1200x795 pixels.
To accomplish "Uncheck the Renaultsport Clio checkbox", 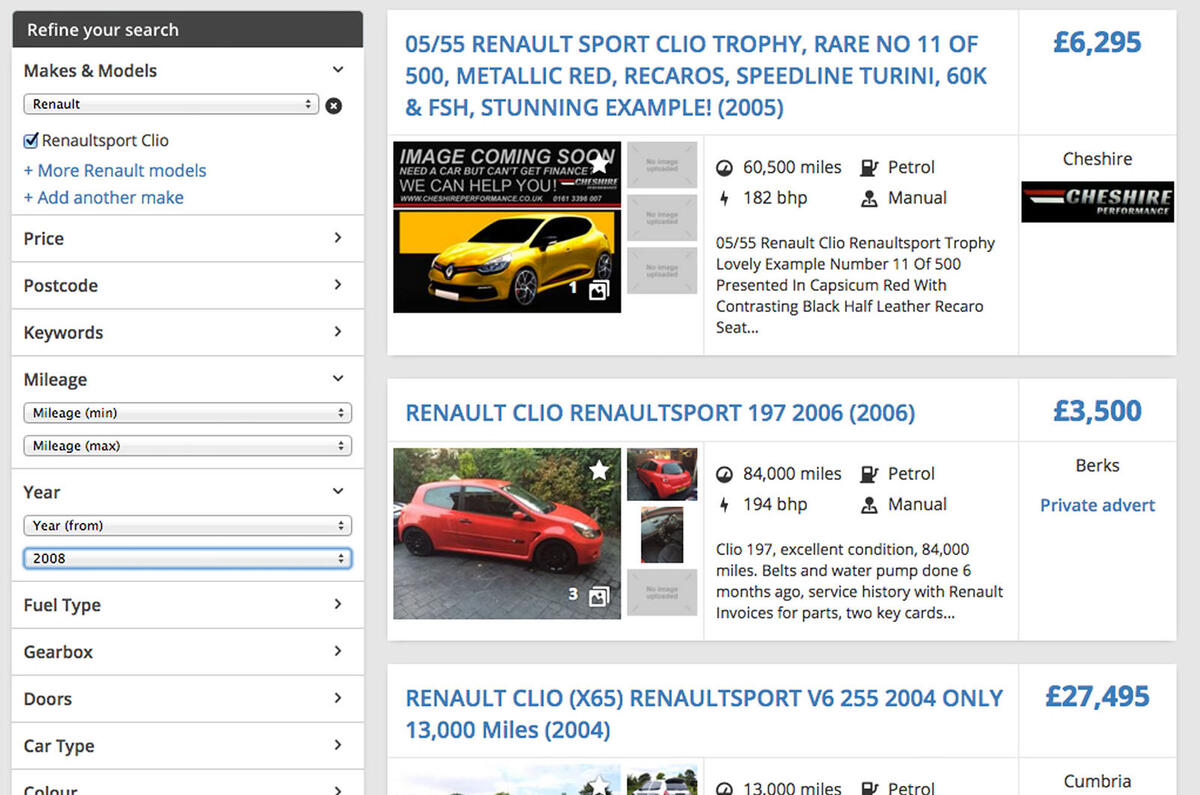I will (x=31, y=141).
